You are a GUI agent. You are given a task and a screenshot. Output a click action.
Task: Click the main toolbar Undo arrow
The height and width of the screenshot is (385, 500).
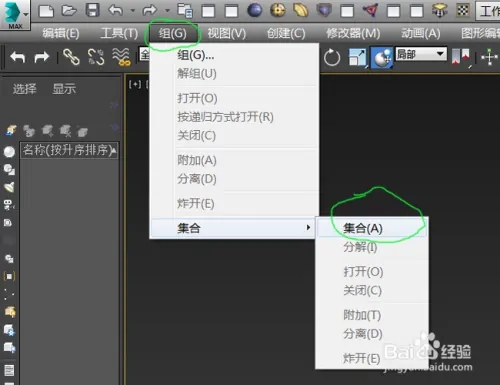click(18, 57)
